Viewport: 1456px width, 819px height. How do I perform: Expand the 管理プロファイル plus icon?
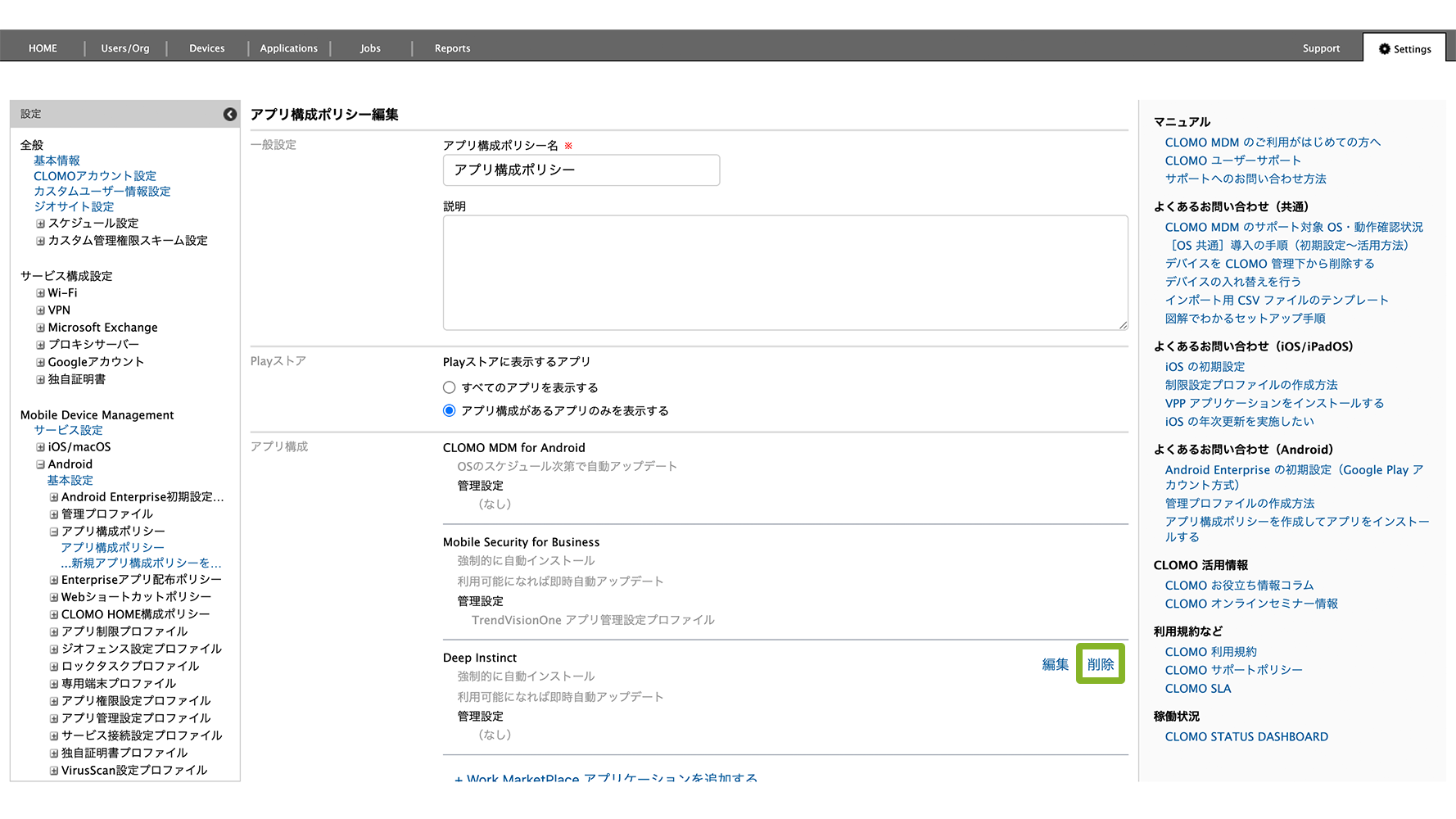point(54,514)
